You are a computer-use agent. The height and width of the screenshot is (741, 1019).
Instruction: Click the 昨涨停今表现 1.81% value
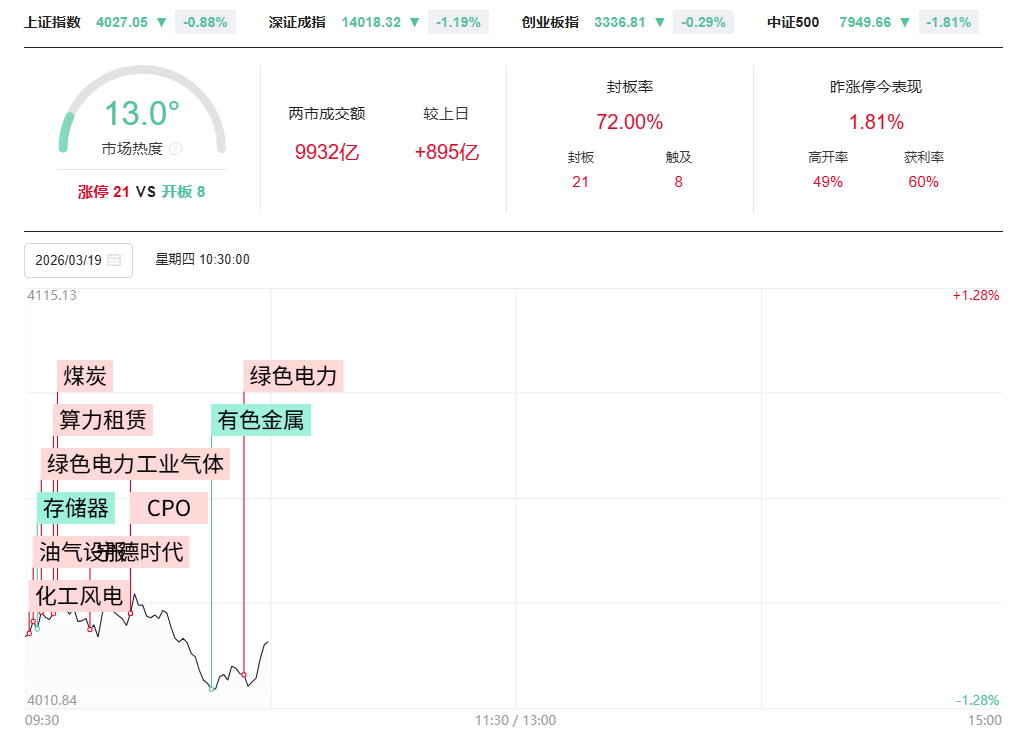876,122
